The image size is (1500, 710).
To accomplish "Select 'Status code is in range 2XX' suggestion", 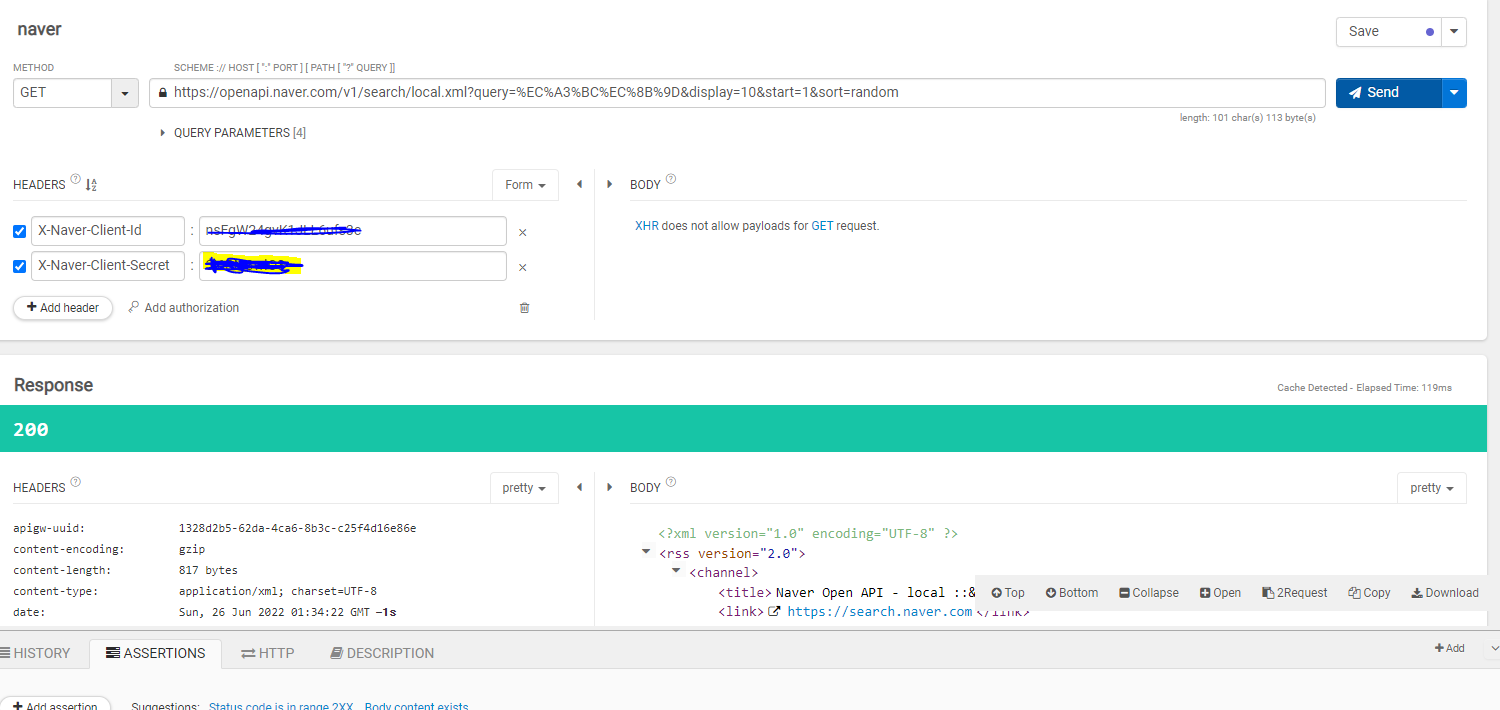I will pos(281,706).
